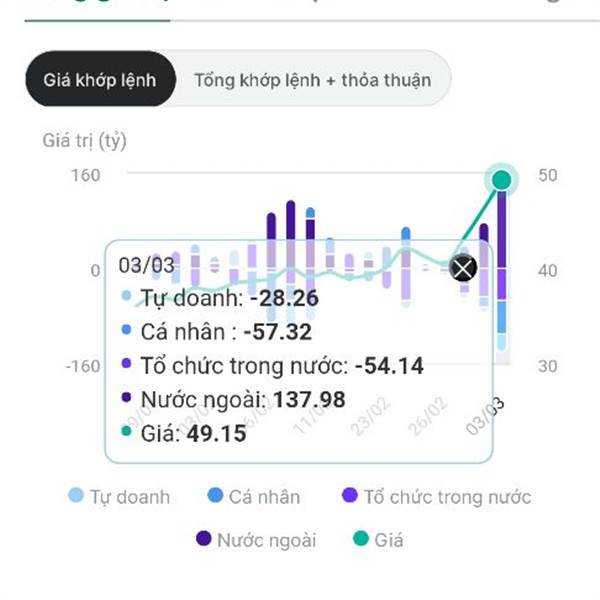Click the Giá trị (tỷ) axis title
The width and height of the screenshot is (600, 600).
tap(85, 141)
